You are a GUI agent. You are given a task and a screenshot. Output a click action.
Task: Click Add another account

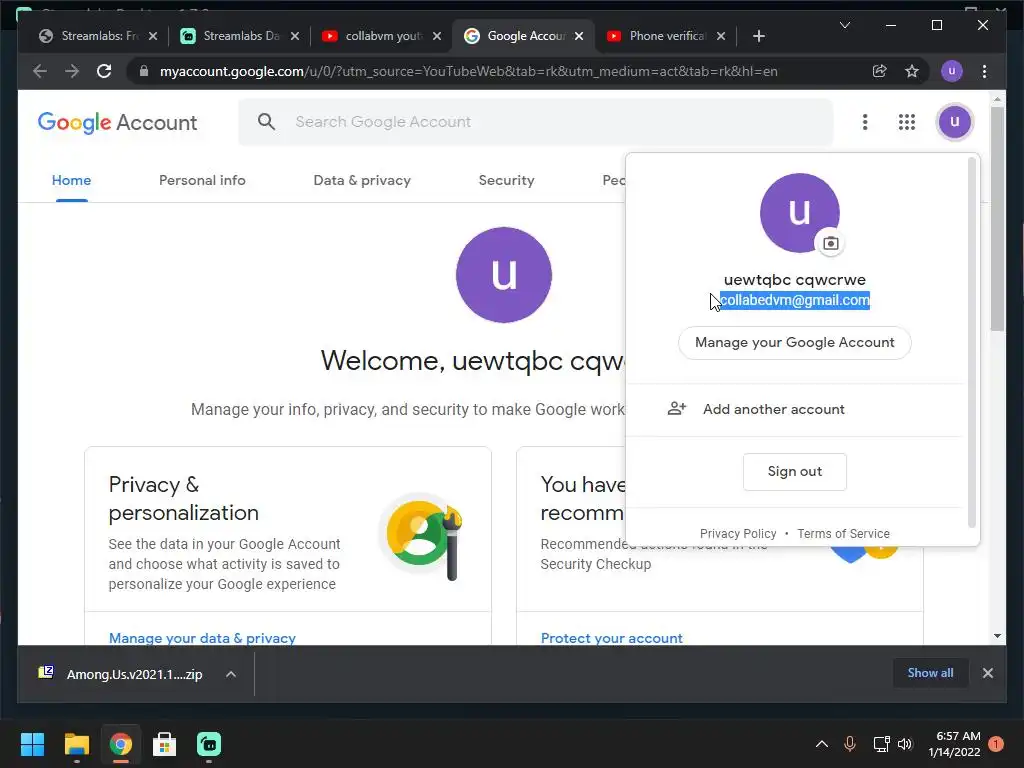coord(795,409)
